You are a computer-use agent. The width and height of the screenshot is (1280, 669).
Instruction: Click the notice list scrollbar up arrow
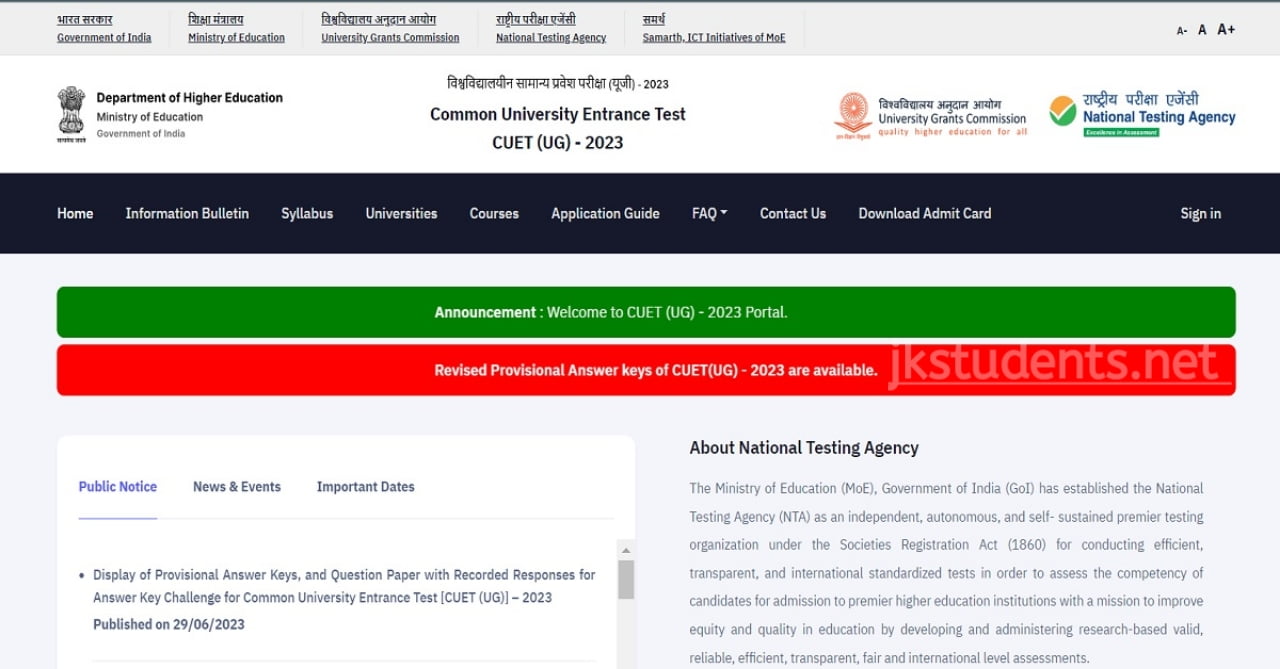(x=626, y=550)
